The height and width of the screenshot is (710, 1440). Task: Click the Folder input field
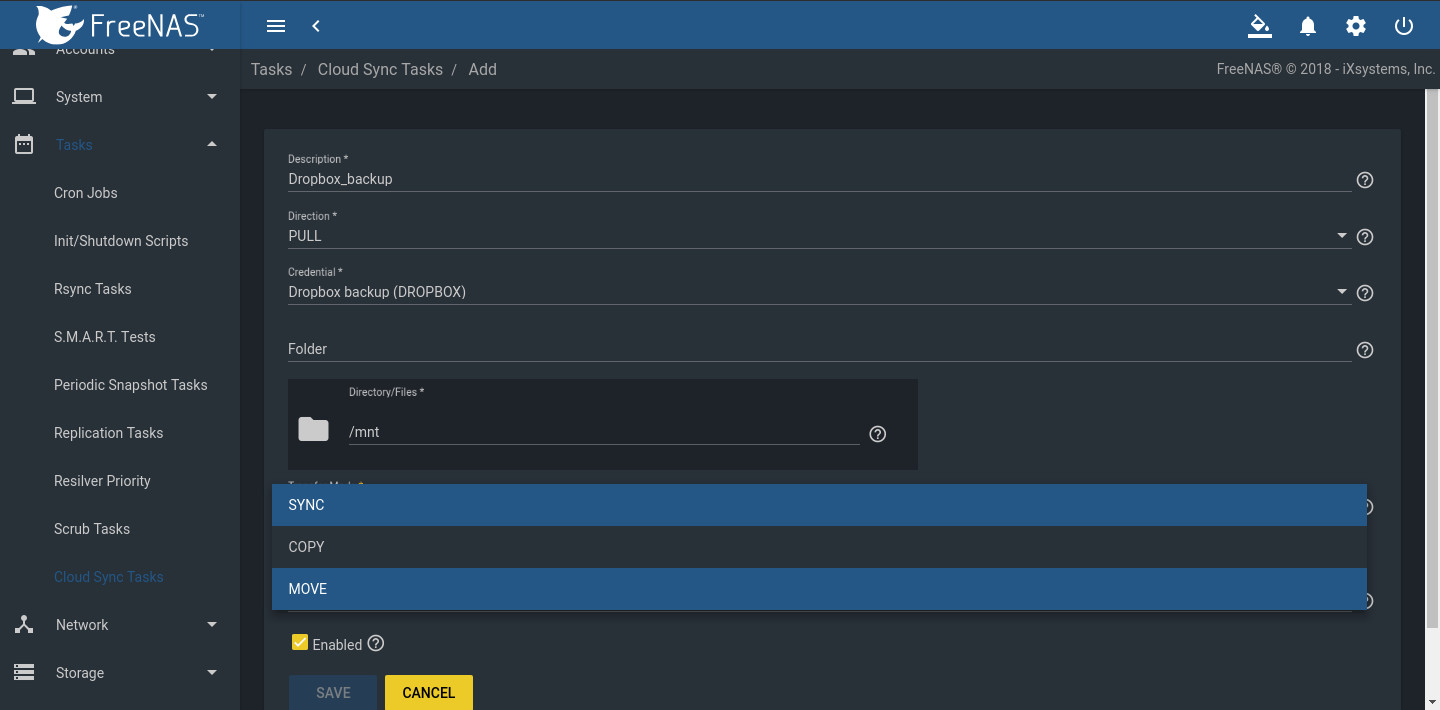coord(819,349)
